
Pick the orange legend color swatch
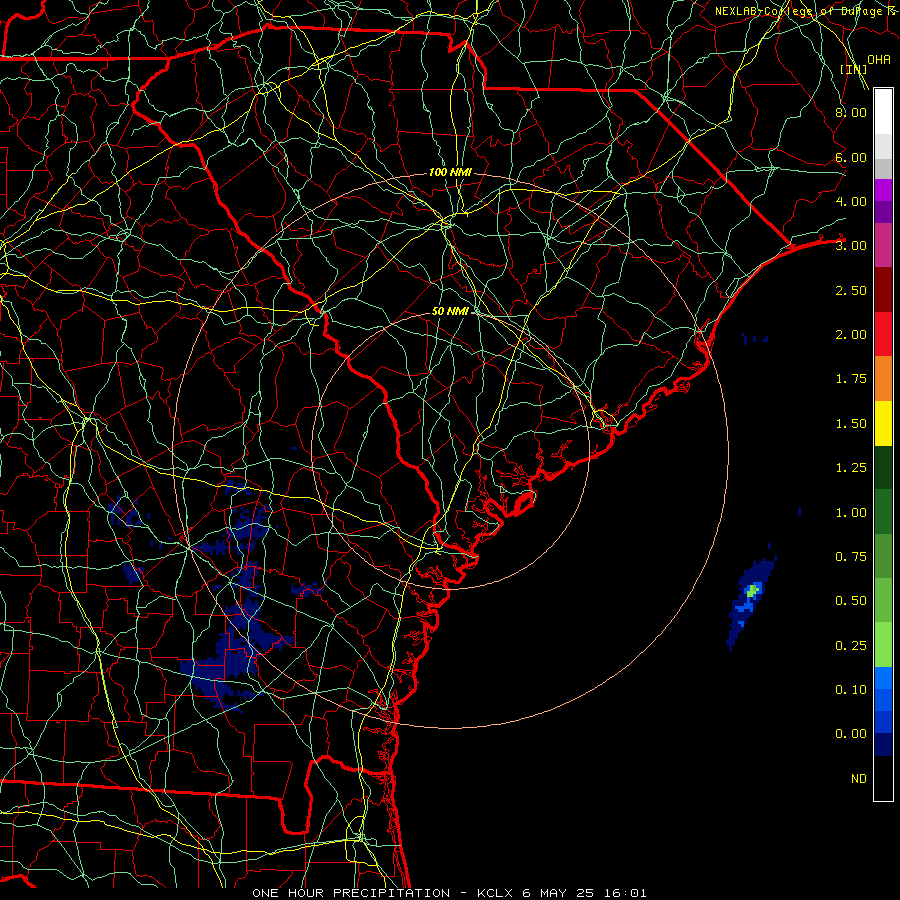883,379
